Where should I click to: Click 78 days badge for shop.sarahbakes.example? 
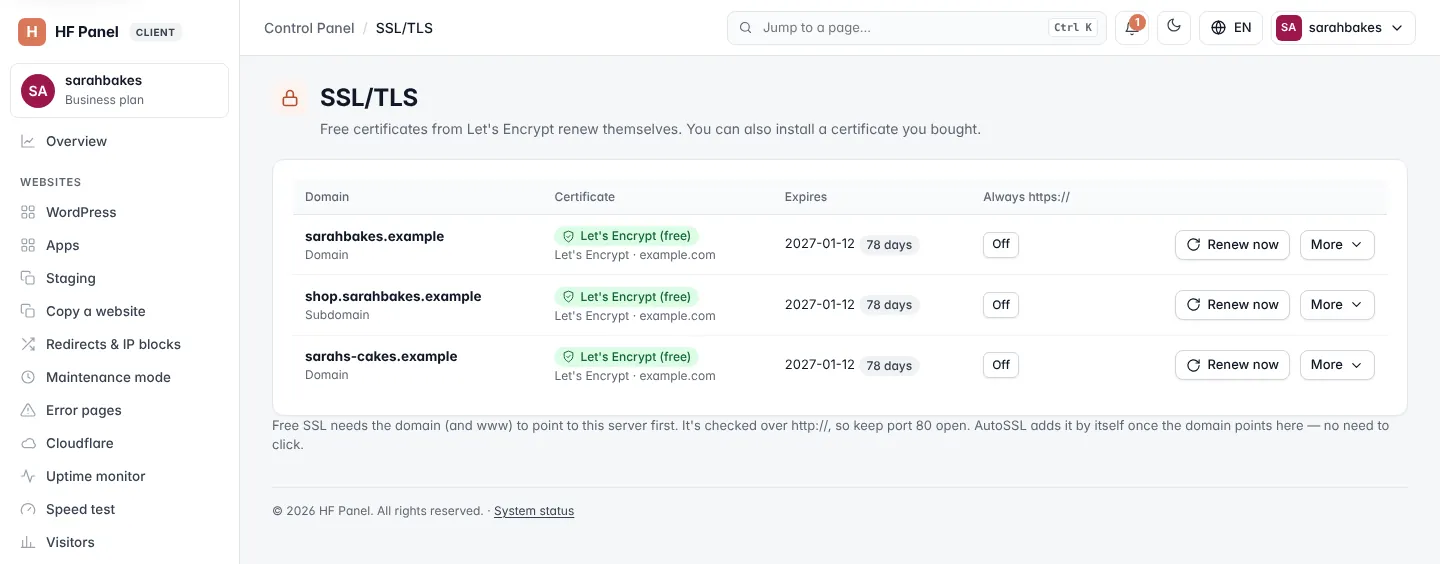(889, 305)
